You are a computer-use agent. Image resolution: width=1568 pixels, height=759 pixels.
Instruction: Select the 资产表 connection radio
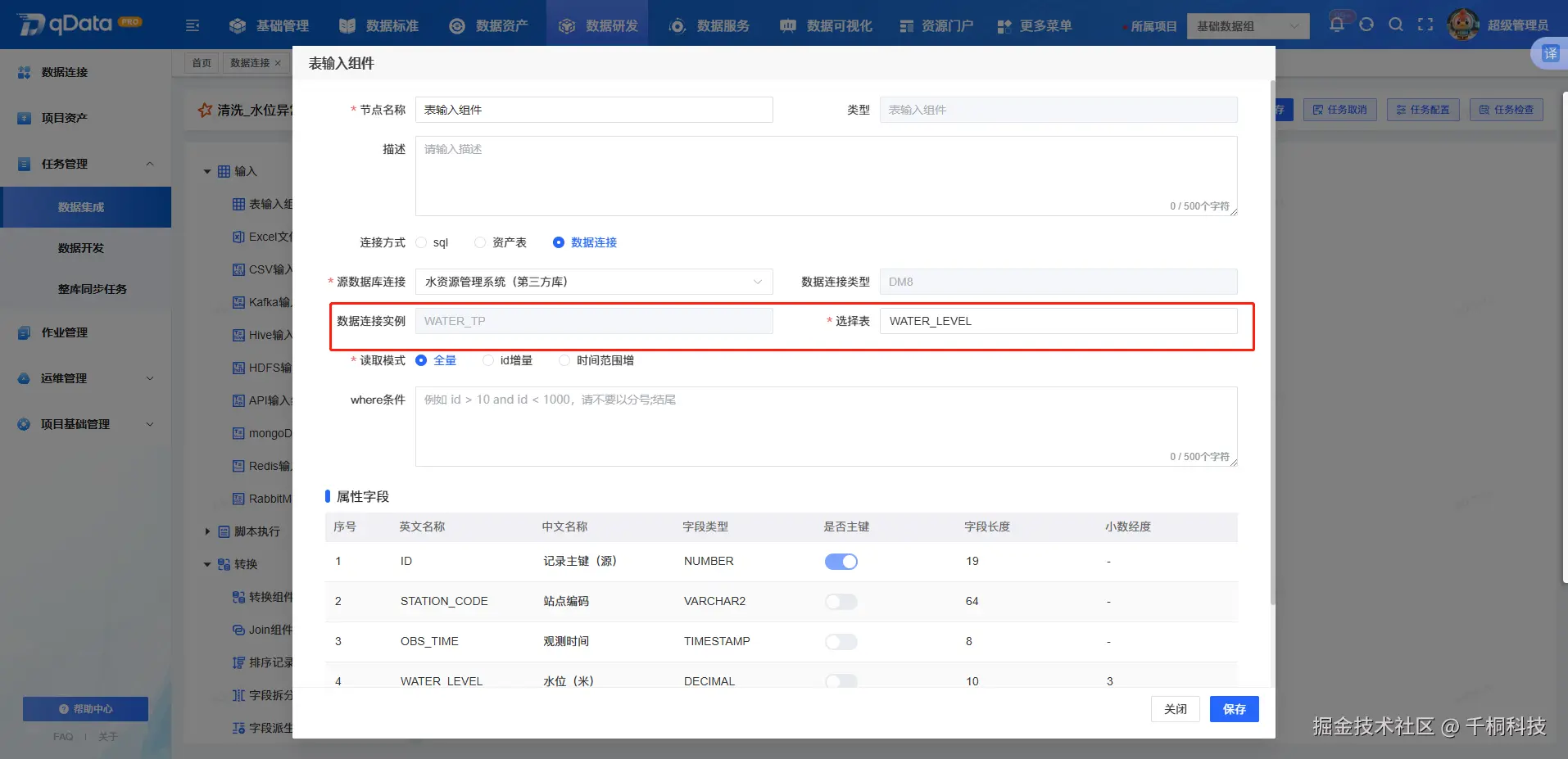pos(480,242)
